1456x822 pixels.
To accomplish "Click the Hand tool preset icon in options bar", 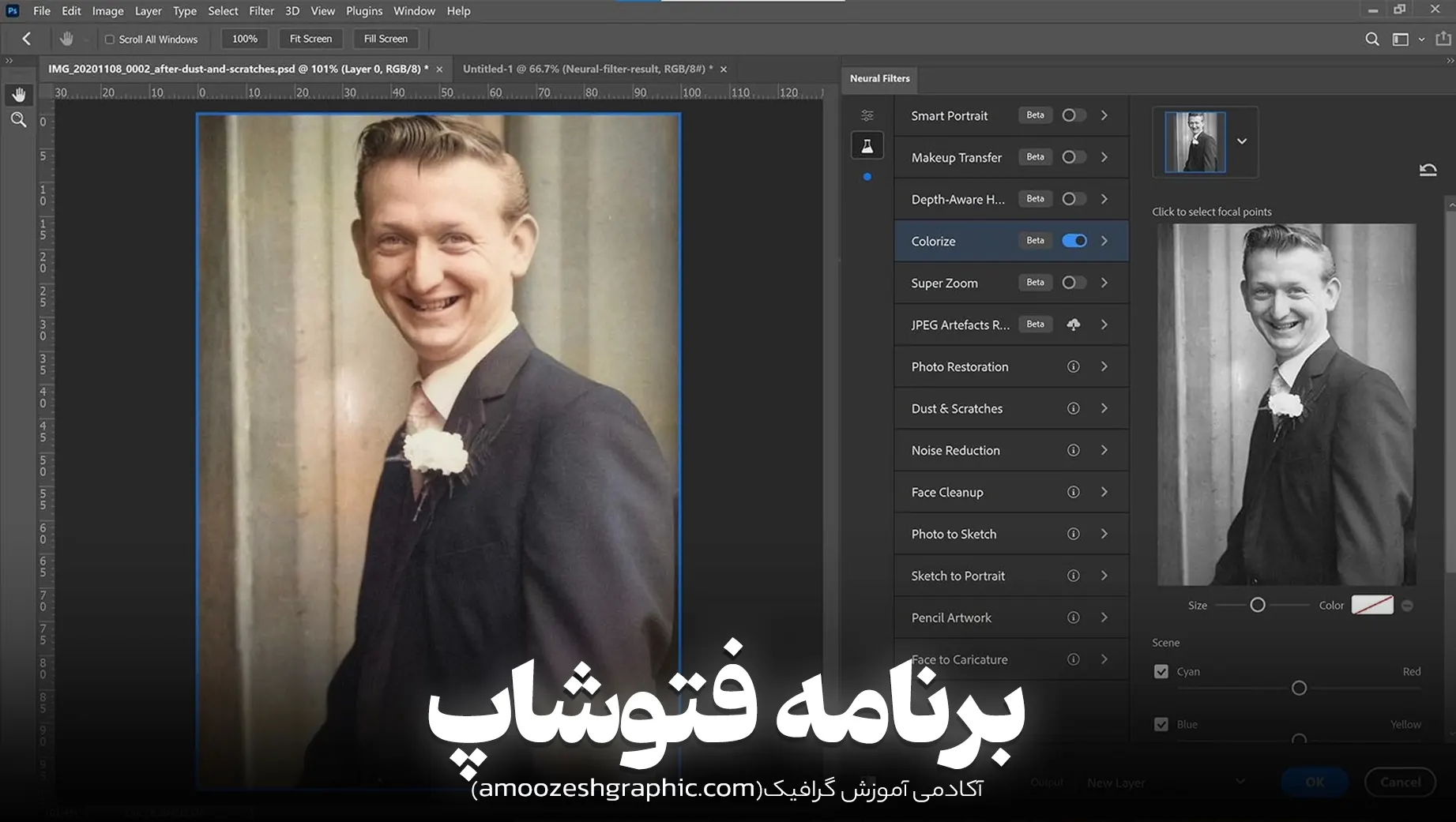I will pyautogui.click(x=66, y=39).
